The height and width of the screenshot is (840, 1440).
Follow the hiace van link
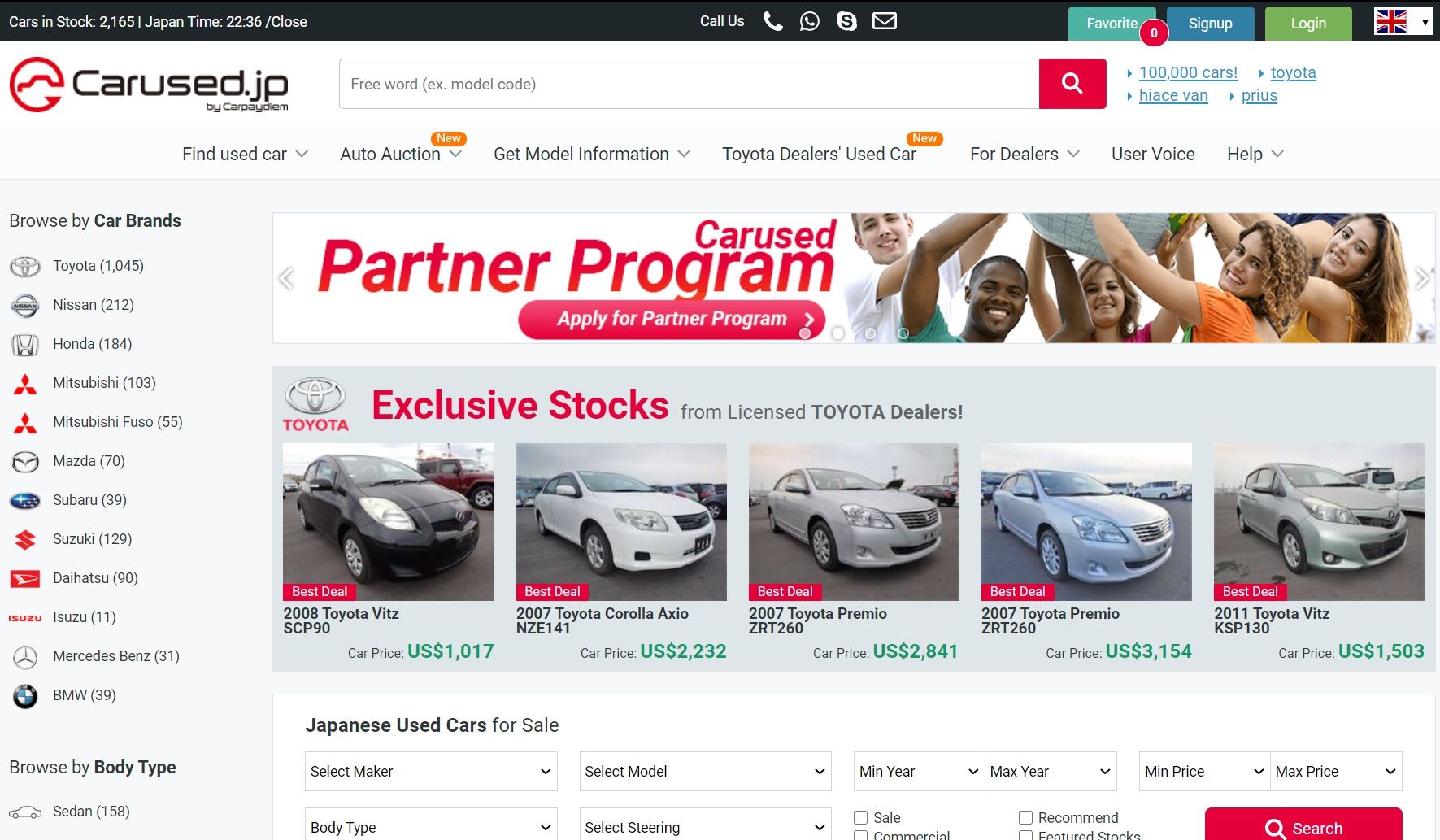[x=1172, y=96]
